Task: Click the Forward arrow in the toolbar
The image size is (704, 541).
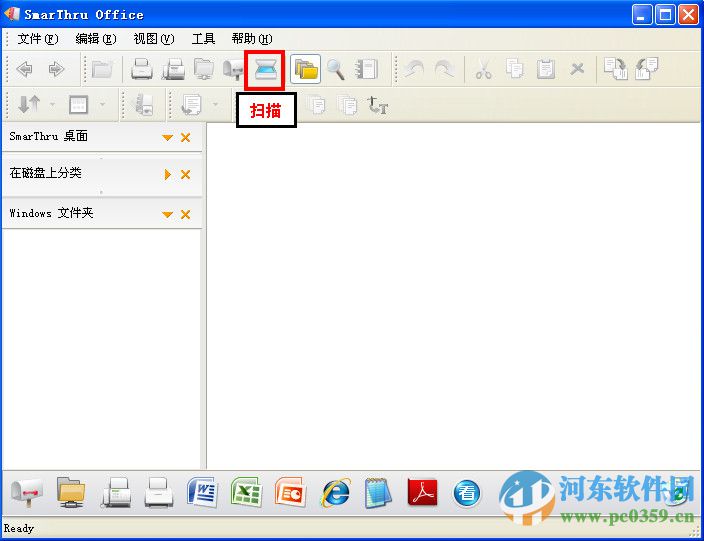Action: (56, 69)
